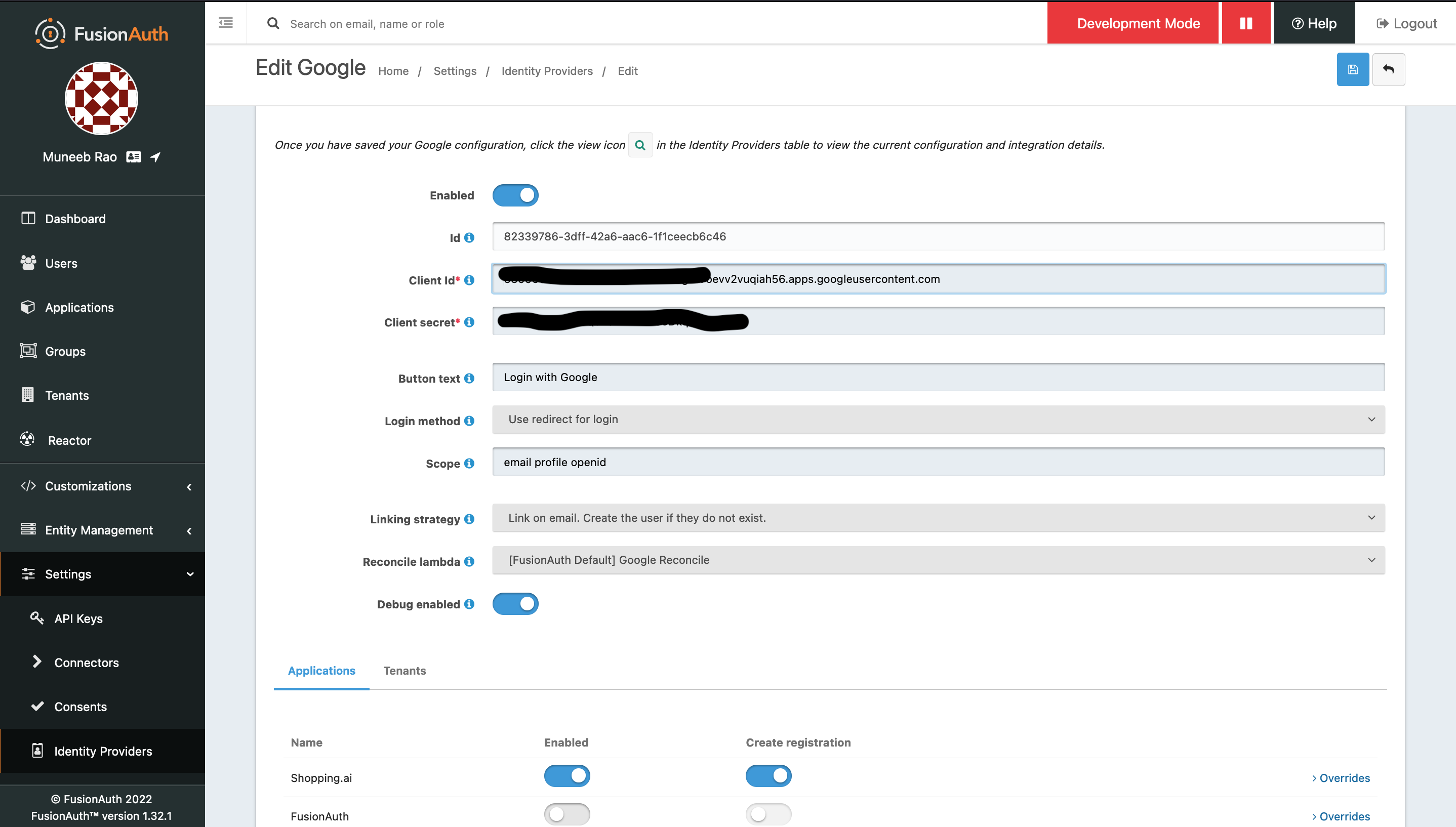The image size is (1456, 827).
Task: Collapse the sidebar using the hamburger icon
Action: pos(225,23)
